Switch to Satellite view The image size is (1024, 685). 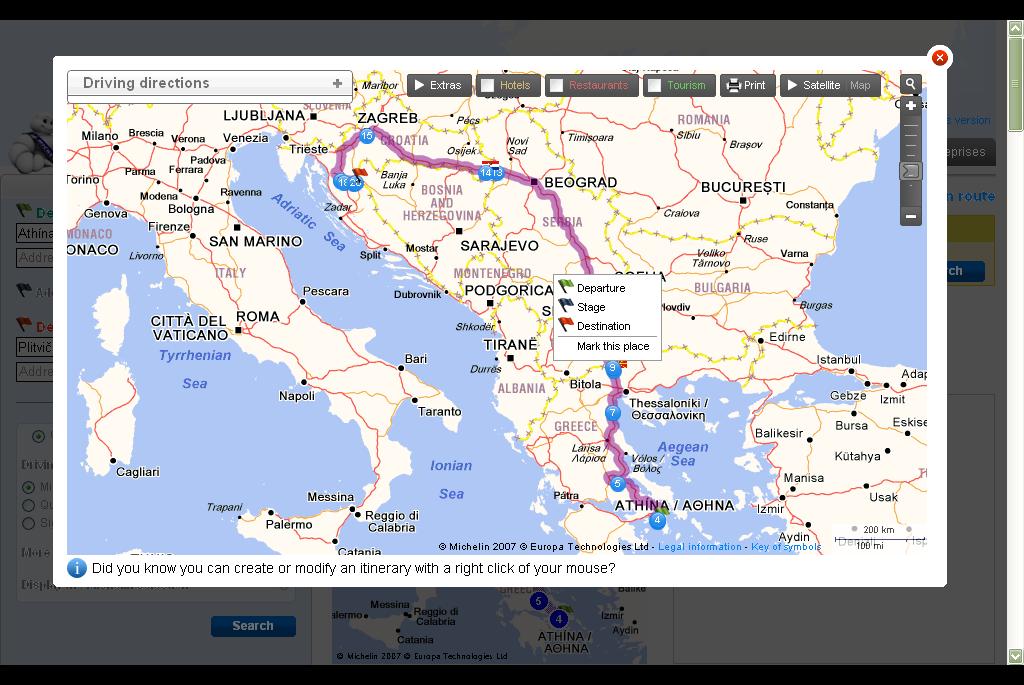point(821,86)
